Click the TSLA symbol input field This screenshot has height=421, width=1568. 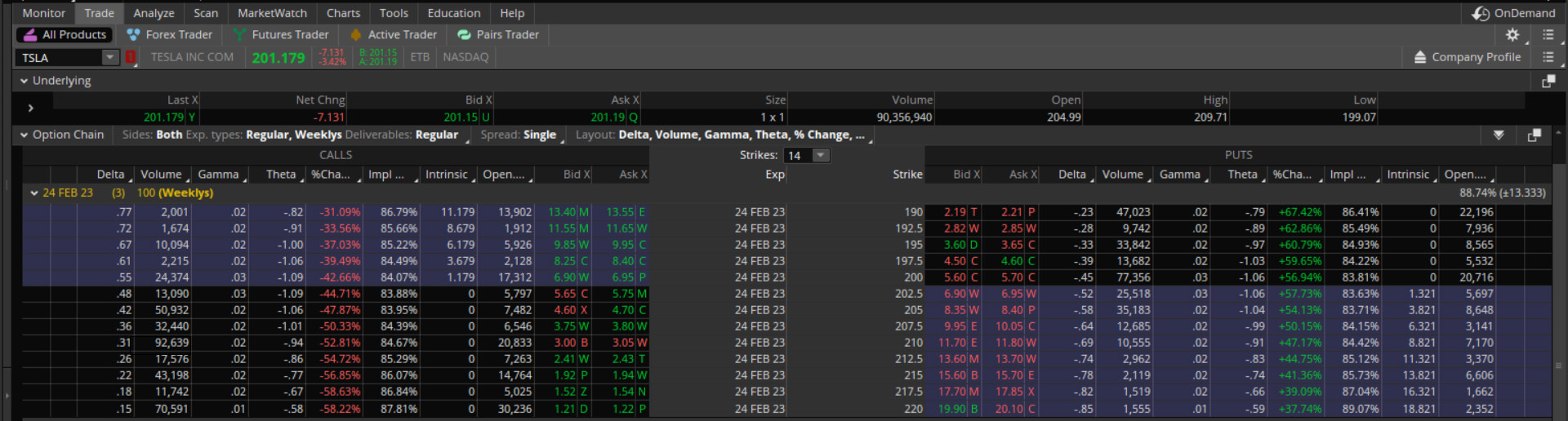tap(60, 57)
